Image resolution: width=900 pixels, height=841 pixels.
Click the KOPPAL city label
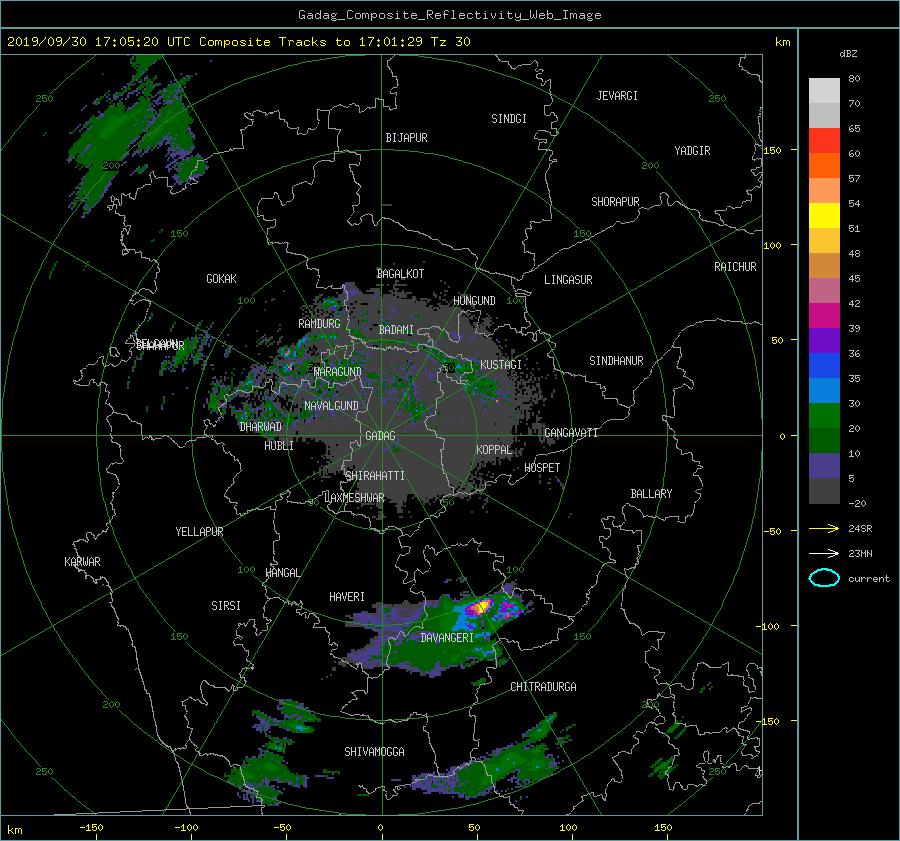click(494, 449)
